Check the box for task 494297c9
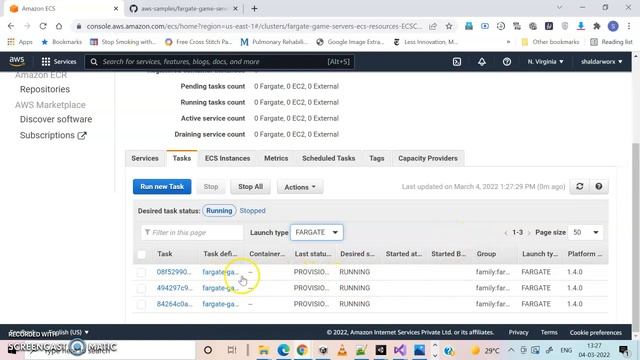This screenshot has width=640, height=360. point(141,288)
